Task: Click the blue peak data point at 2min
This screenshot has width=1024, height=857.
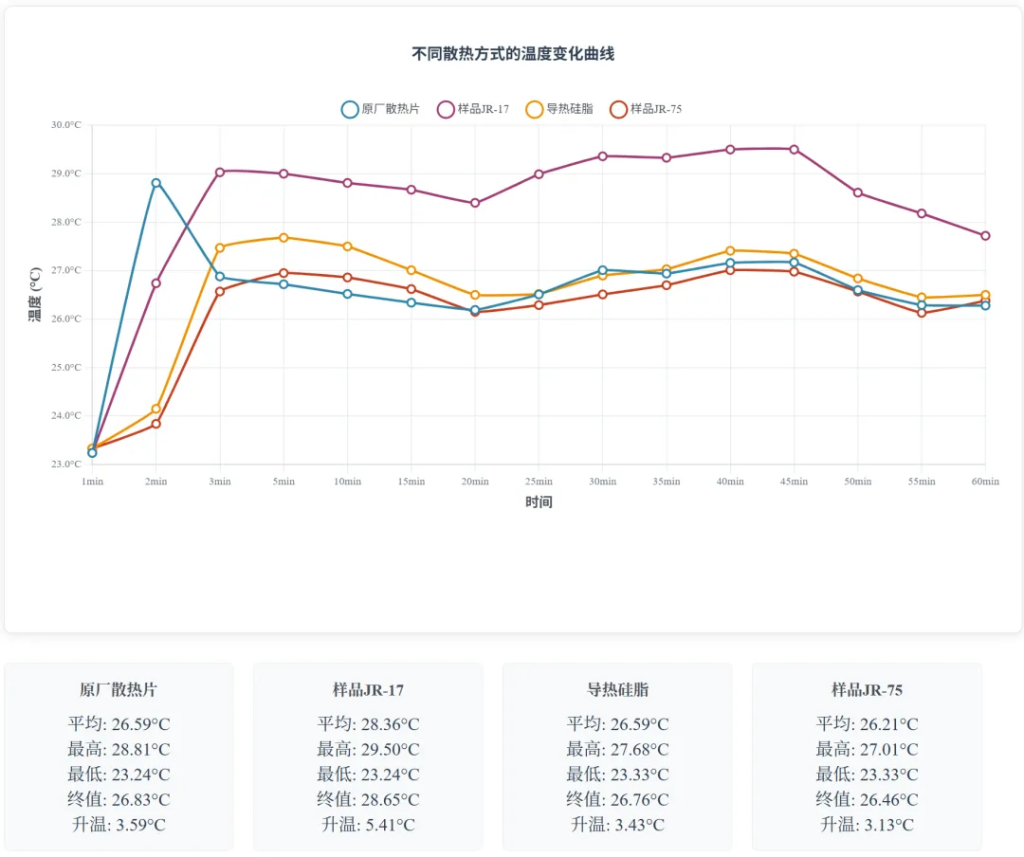Action: tap(156, 183)
